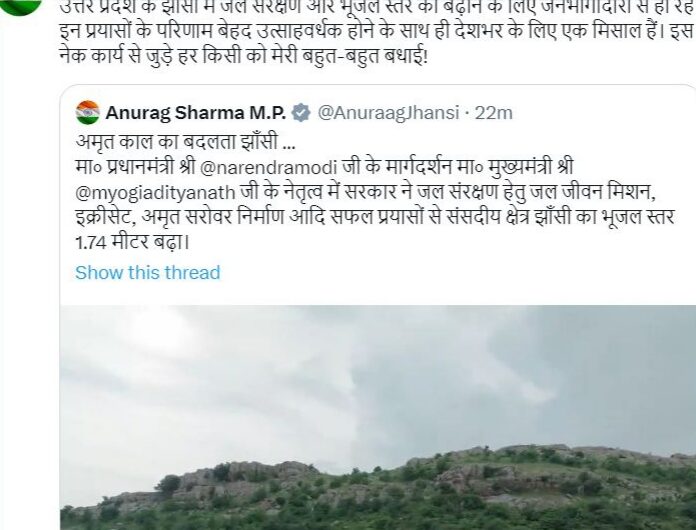Click the top tweet line mentioning उत्तर प्रदेश

pyautogui.click(x=377, y=8)
